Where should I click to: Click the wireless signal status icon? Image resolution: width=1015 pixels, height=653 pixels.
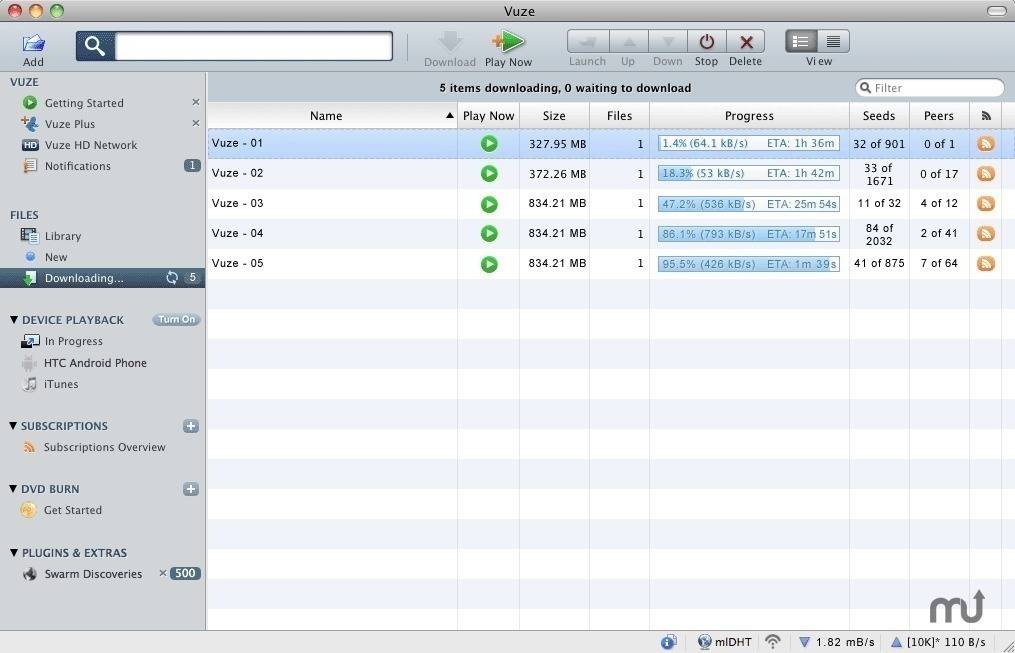(x=772, y=642)
